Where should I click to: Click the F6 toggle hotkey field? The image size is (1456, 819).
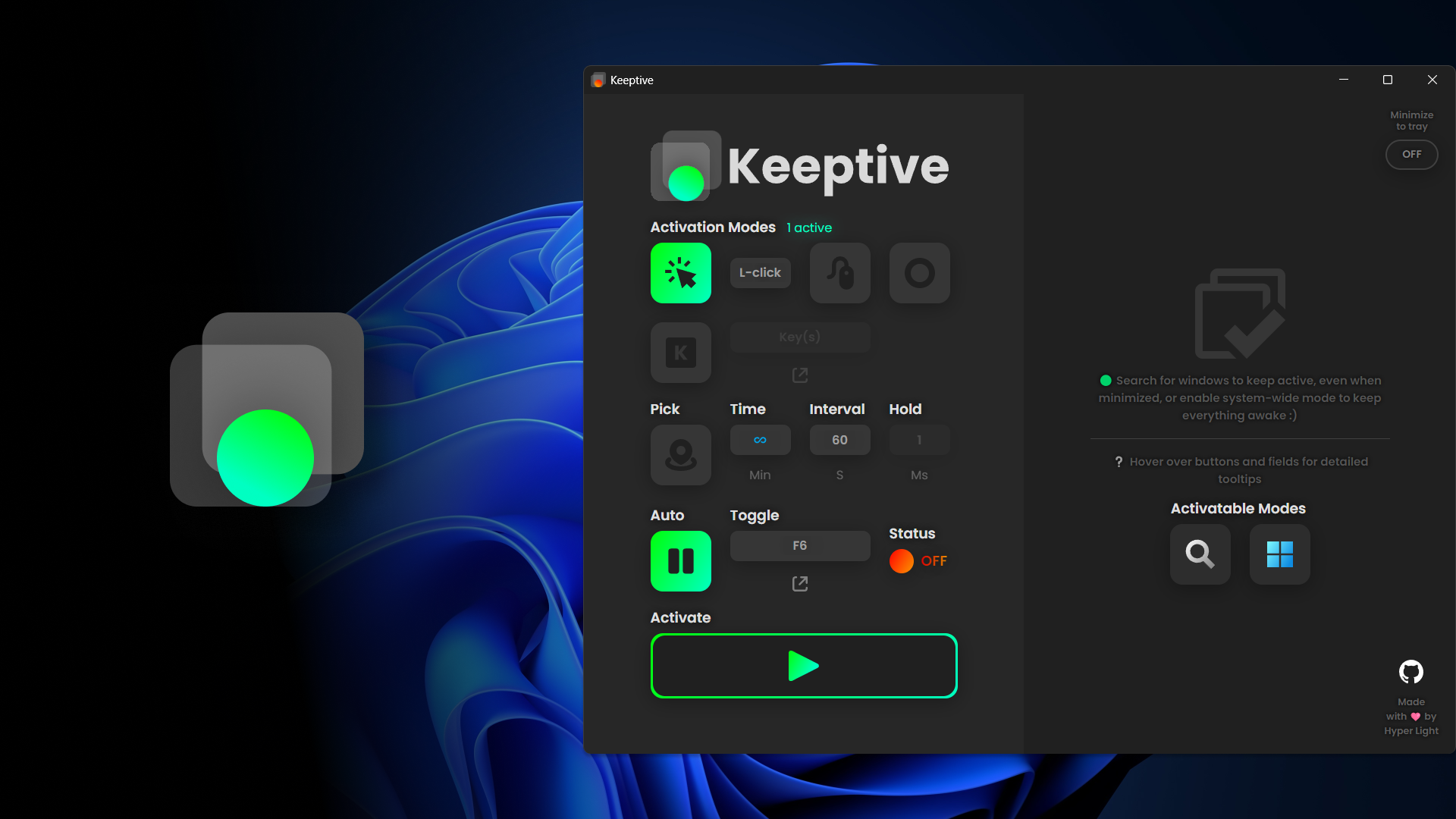(x=800, y=545)
